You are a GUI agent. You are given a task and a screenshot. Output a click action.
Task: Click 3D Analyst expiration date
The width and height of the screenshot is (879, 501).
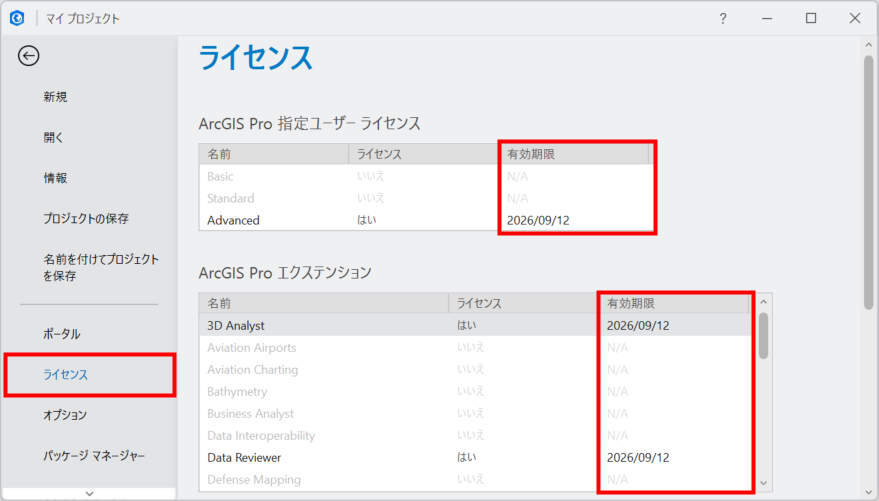638,326
